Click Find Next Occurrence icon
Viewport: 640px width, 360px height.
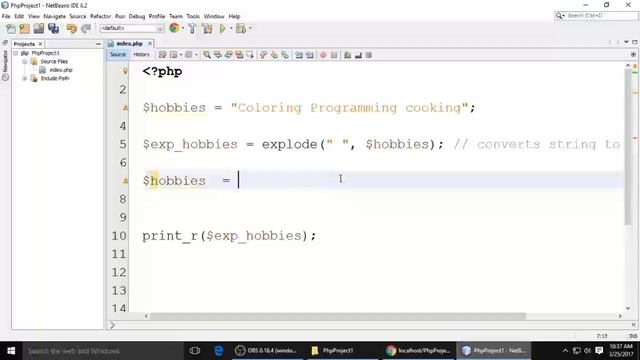pyautogui.click(x=228, y=55)
